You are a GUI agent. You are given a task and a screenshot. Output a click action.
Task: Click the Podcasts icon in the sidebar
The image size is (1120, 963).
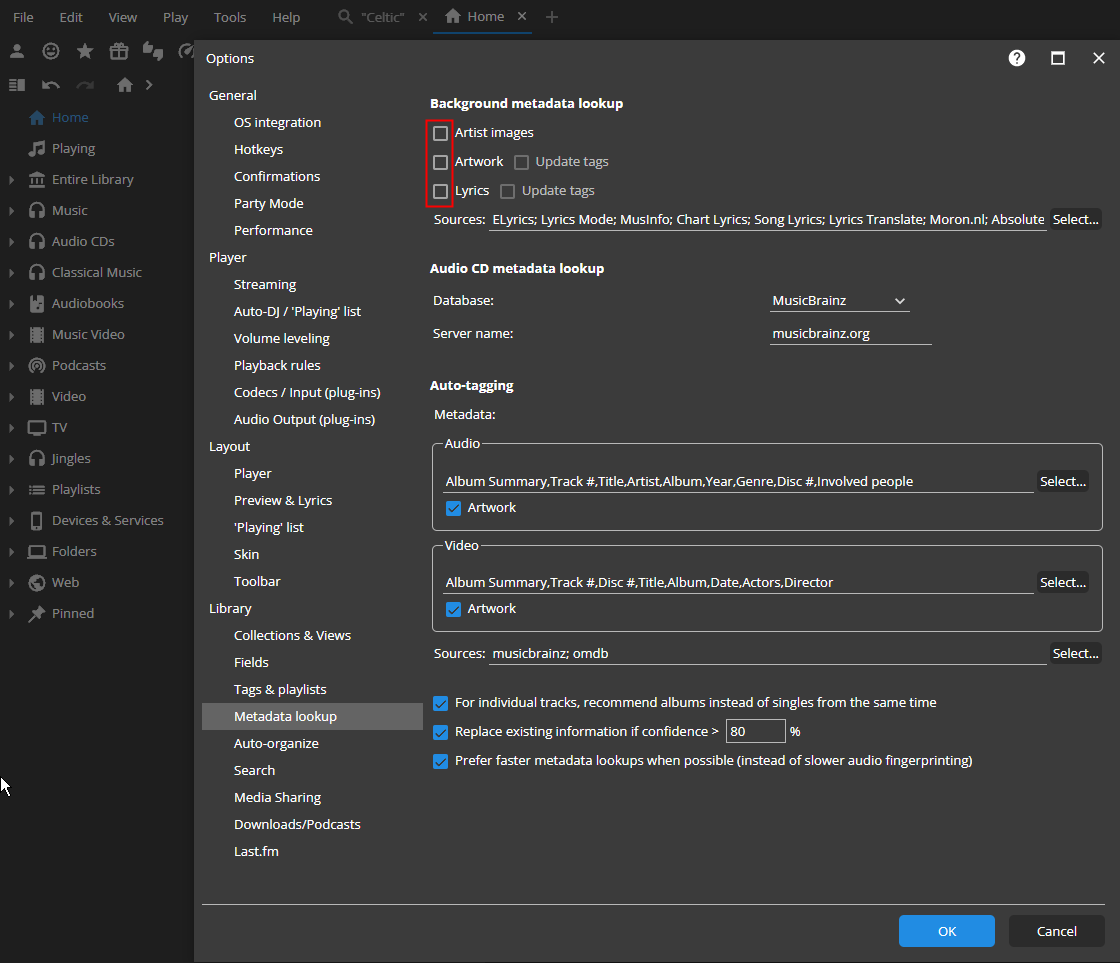point(37,365)
